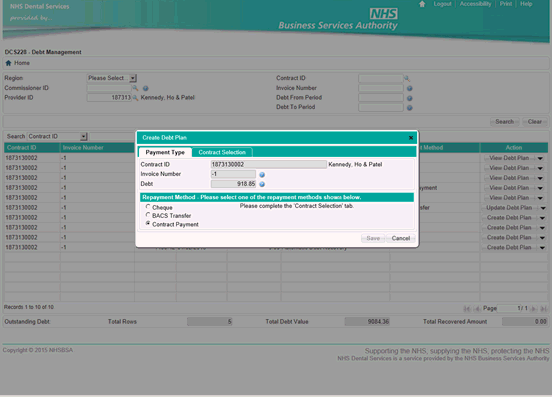Viewport: 552px width, 397px height.
Task: Click the dialog Debt info icon
Action: point(262,184)
